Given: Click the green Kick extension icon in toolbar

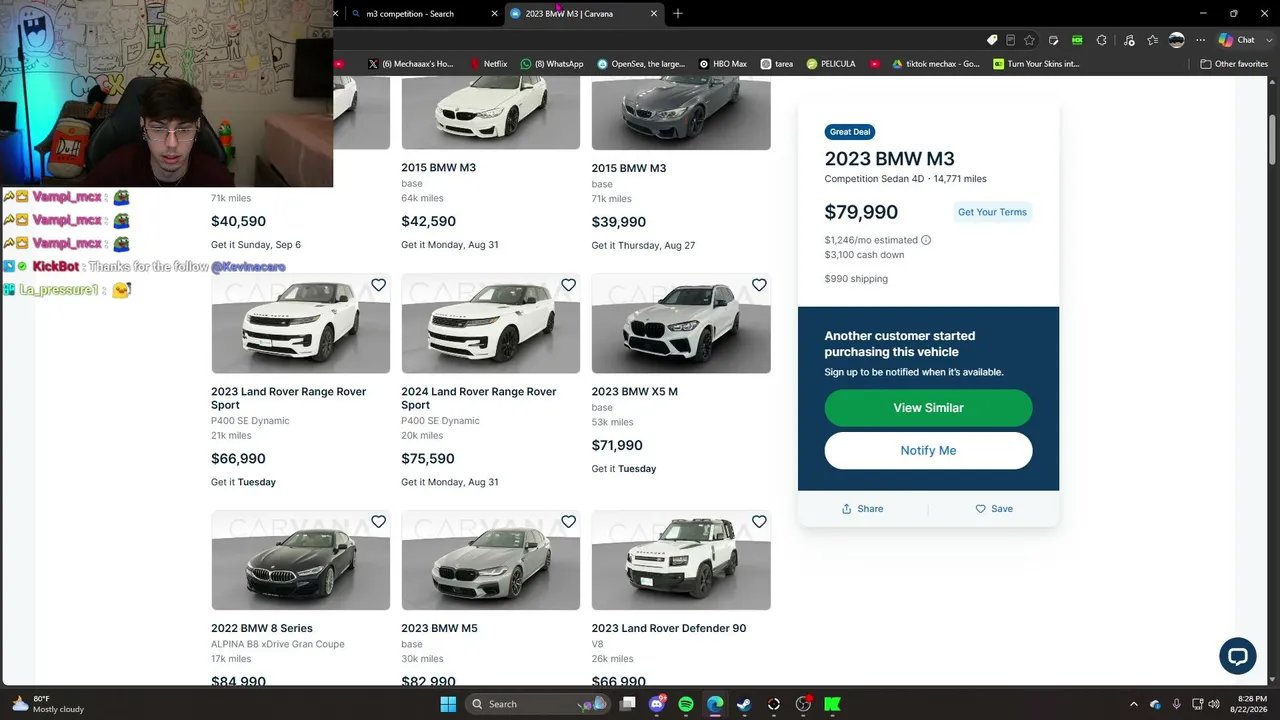Looking at the screenshot, I should 1077,40.
